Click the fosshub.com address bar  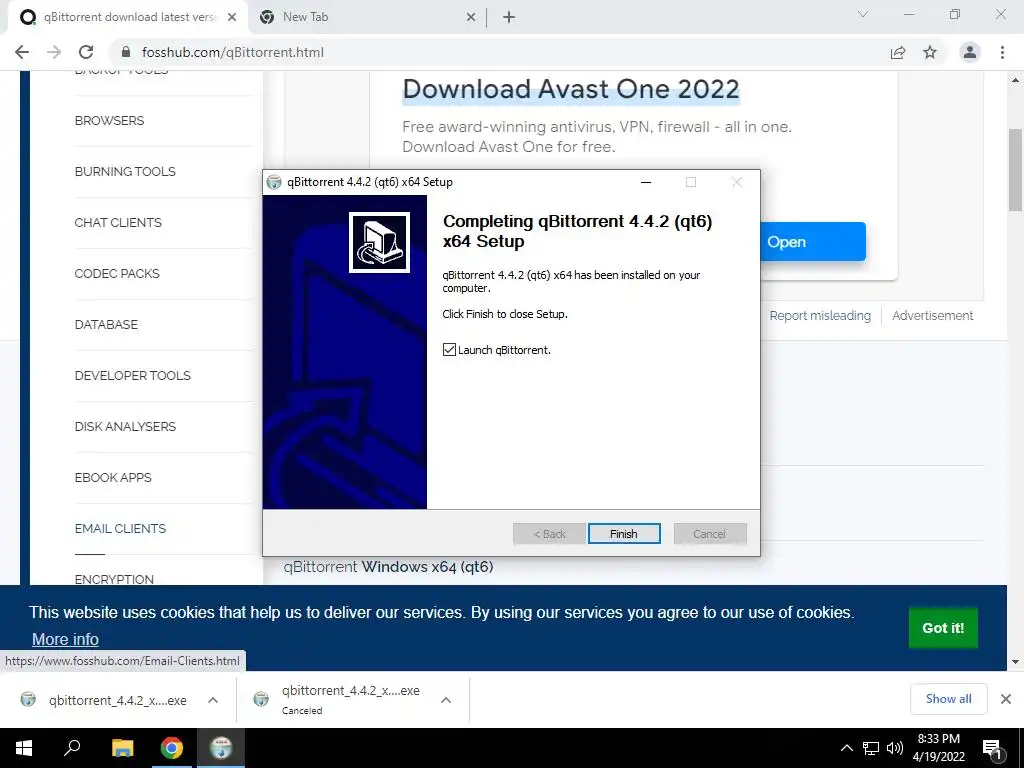[x=496, y=52]
